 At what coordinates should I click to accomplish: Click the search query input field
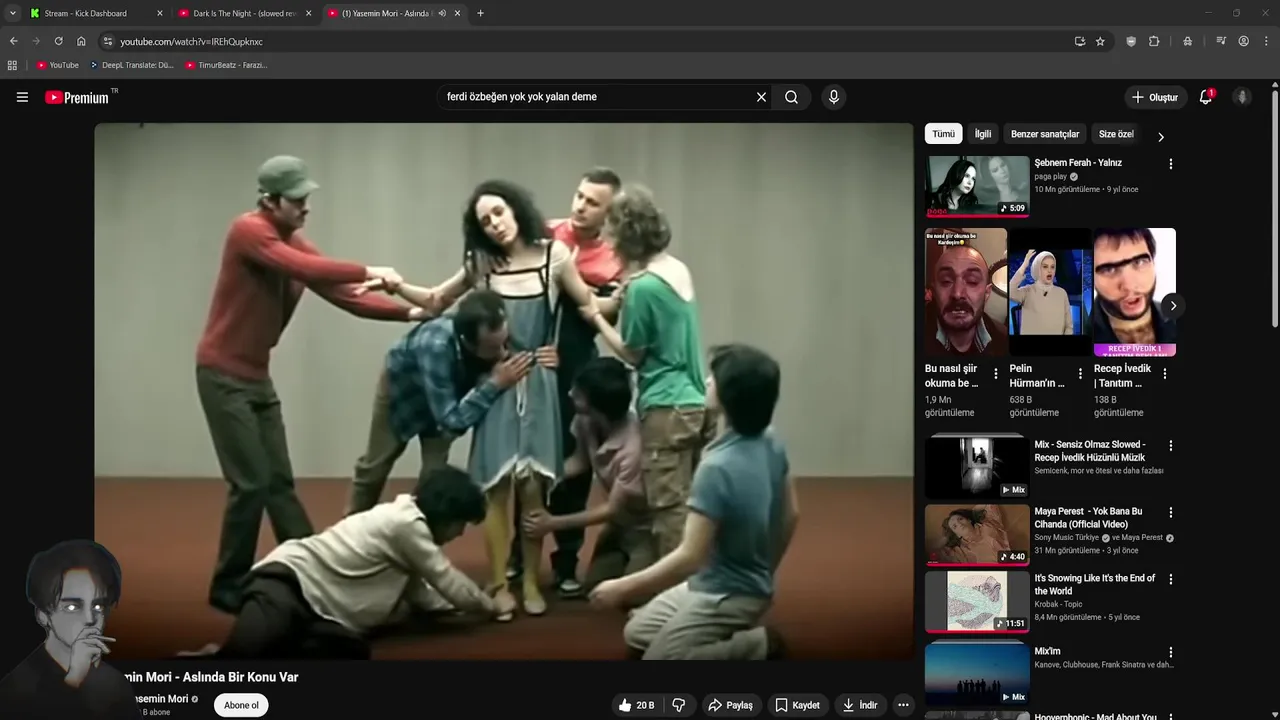point(595,97)
